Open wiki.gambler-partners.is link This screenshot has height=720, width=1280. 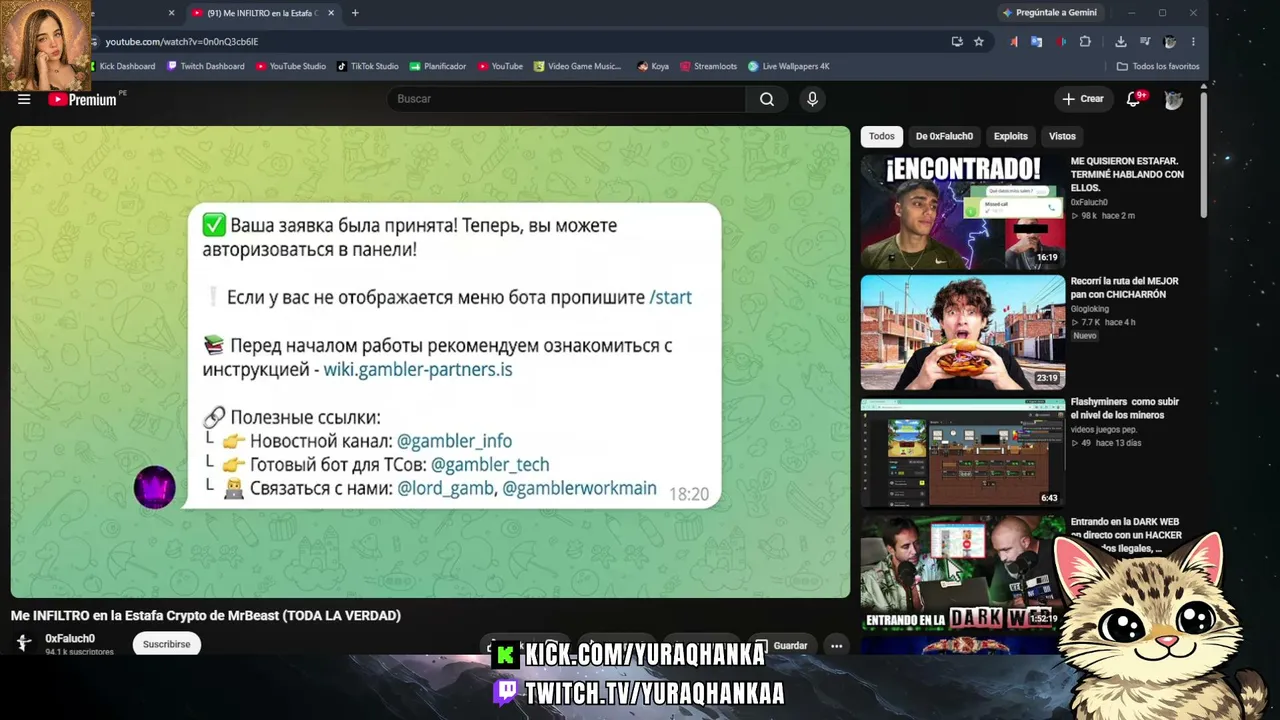click(x=418, y=370)
